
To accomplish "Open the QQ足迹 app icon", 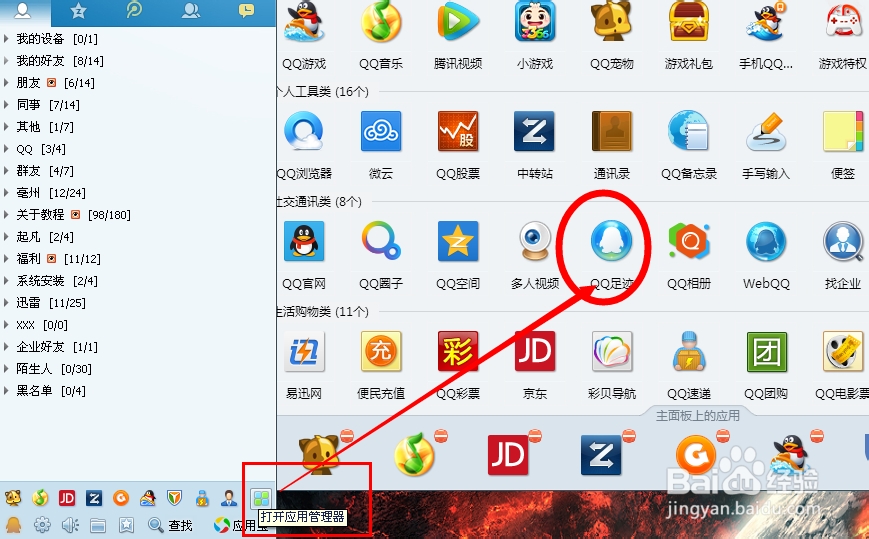I will point(612,241).
